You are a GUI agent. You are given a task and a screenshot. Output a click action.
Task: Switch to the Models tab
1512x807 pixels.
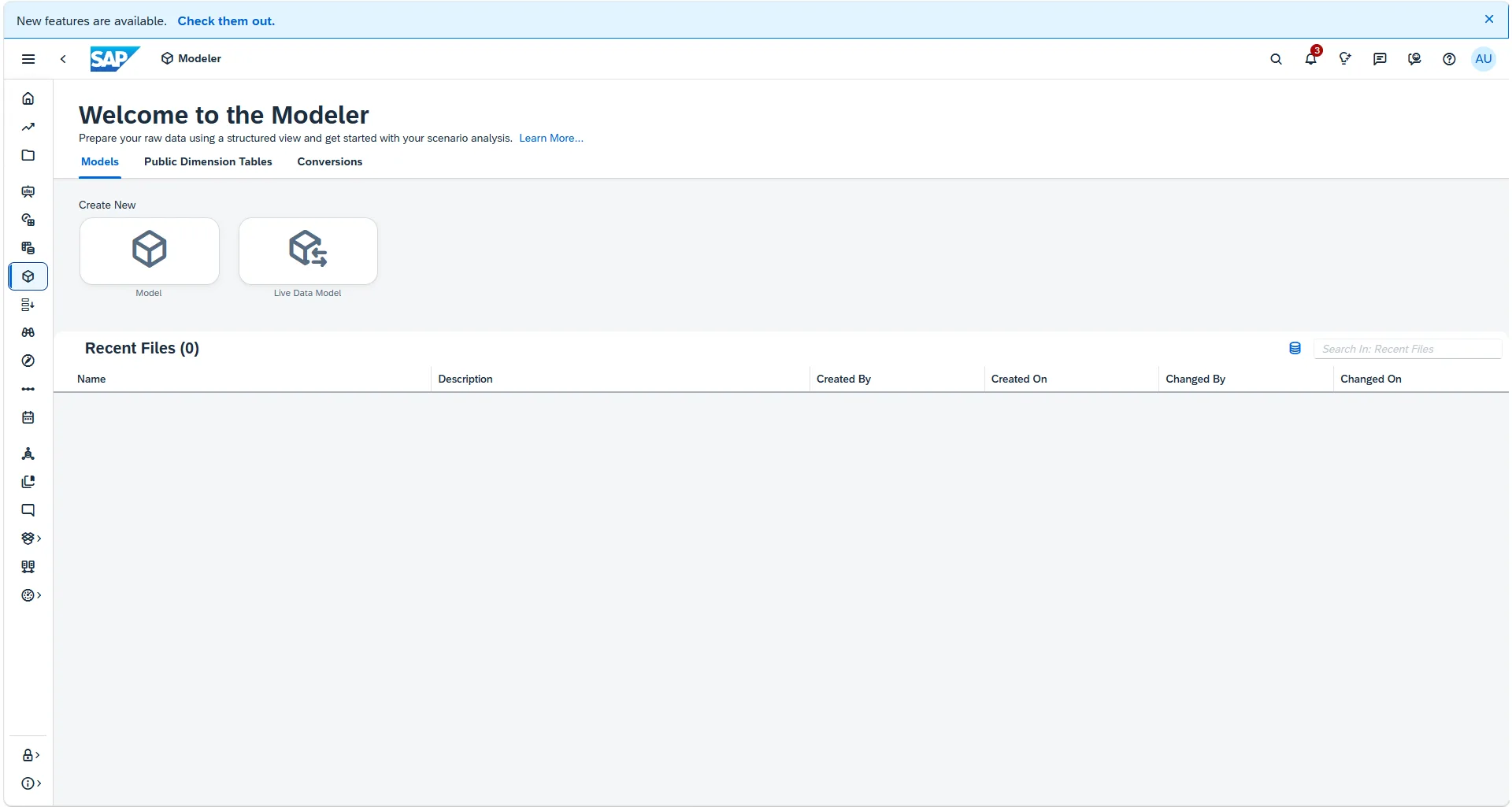click(x=100, y=161)
